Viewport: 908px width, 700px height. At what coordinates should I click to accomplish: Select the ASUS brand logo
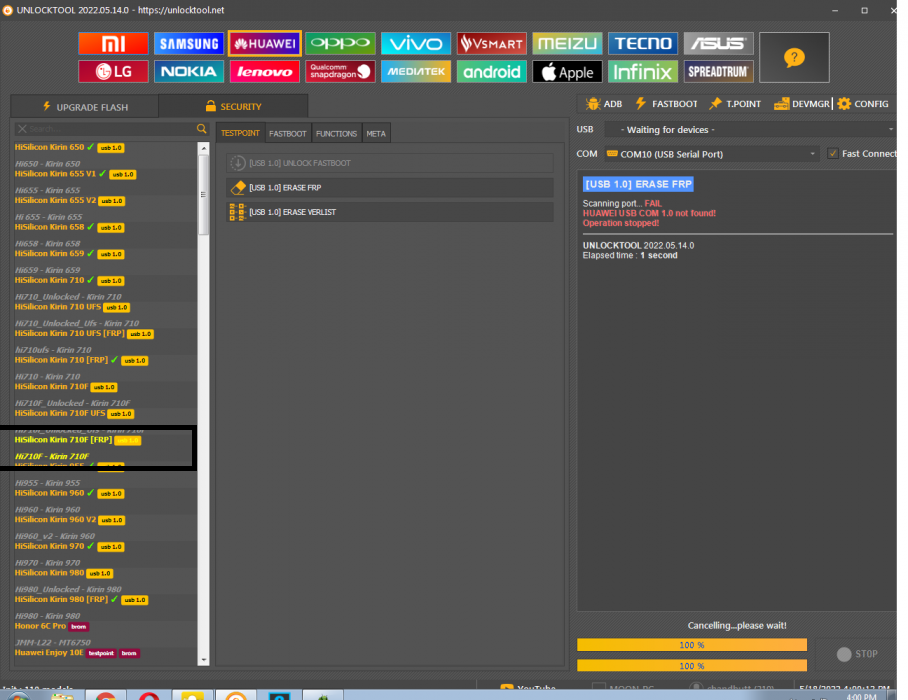(x=719, y=43)
